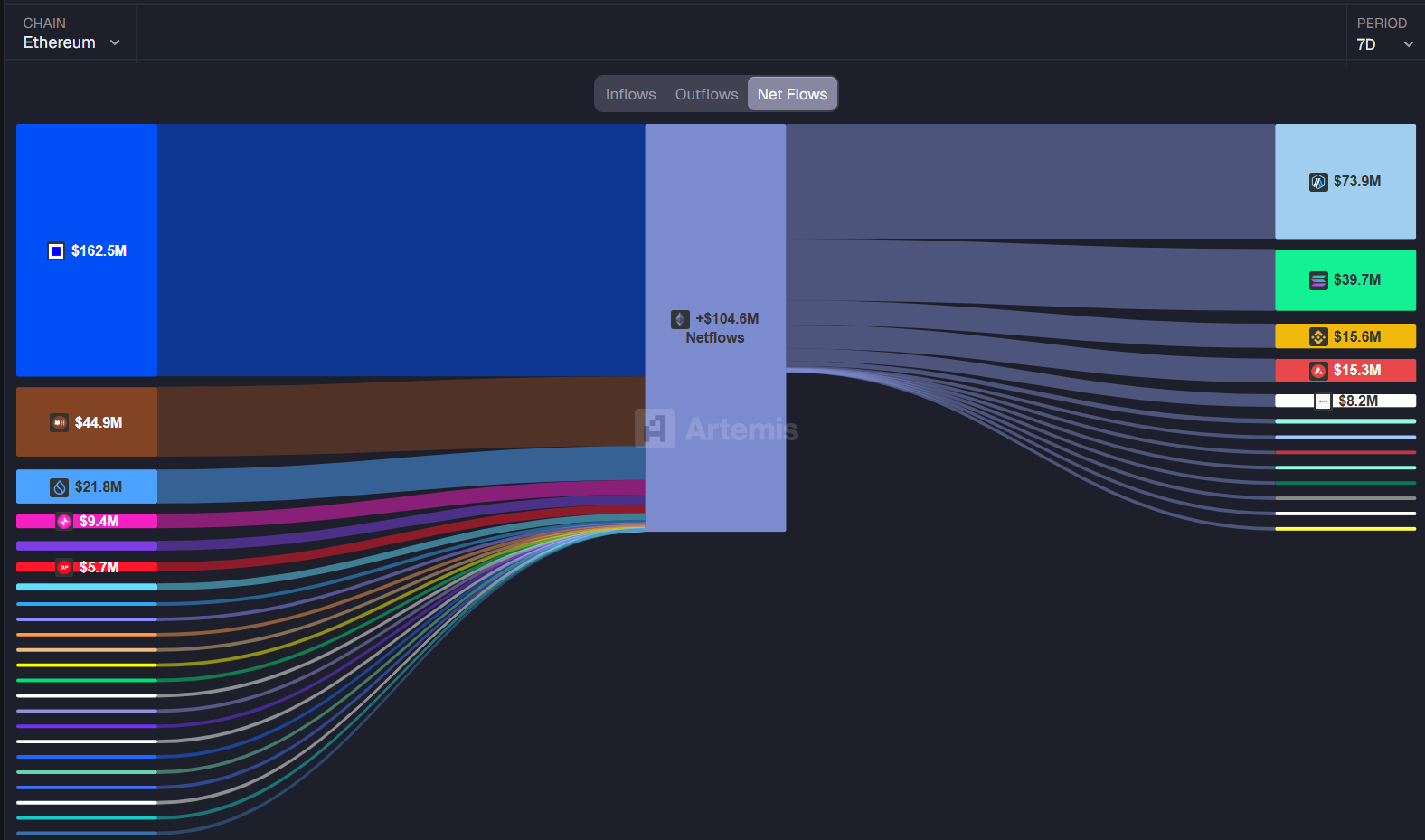
Task: Switch to the Inflows tab
Action: point(630,94)
